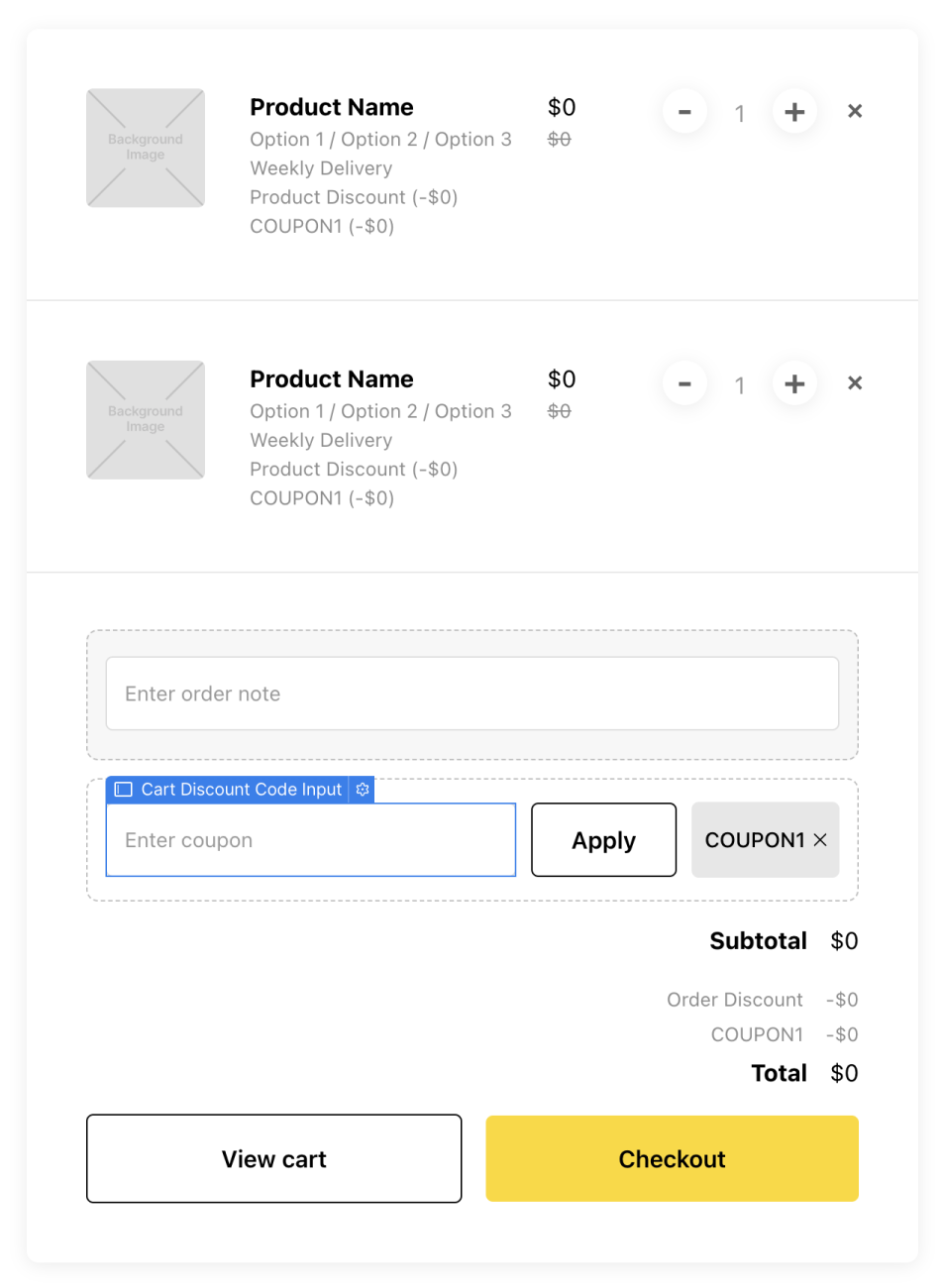
Task: Open the Cart Discount Code Input settings gear
Action: pyautogui.click(x=363, y=790)
